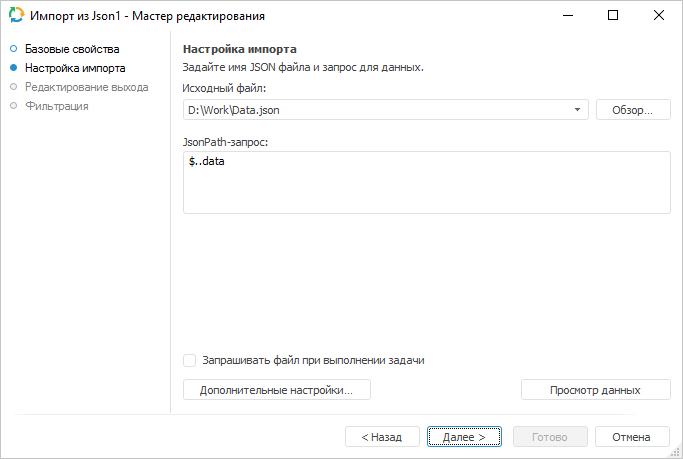Select the Базовые свойства step bullet
683x459 pixels.
(x=13, y=49)
